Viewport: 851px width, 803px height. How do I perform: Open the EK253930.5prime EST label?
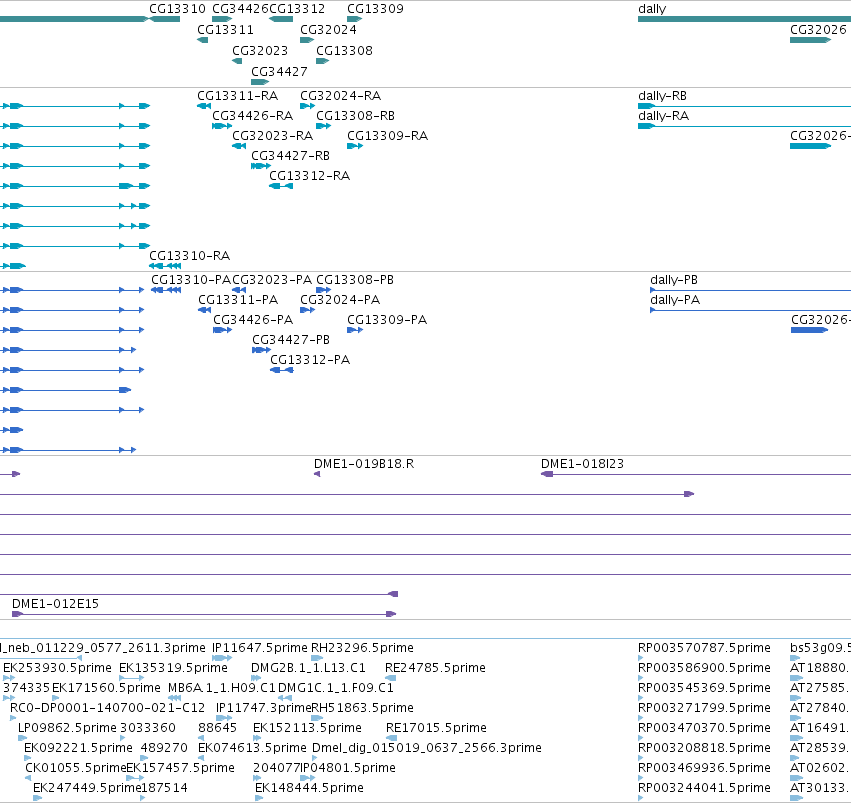[57, 668]
